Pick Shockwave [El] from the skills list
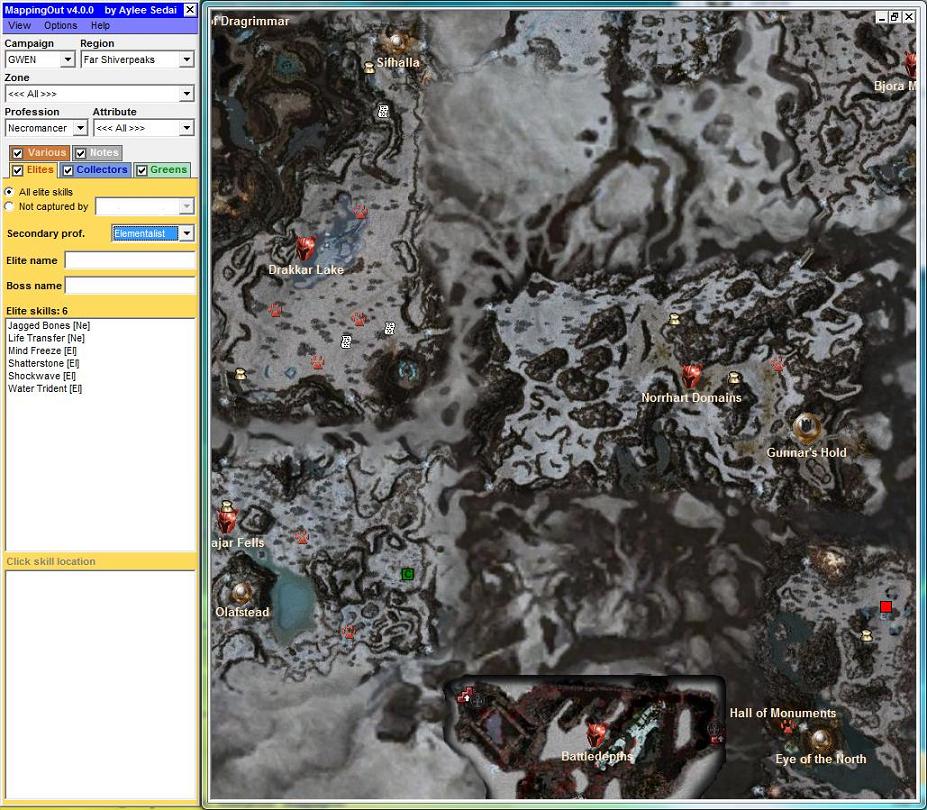The image size is (927, 810). point(41,376)
